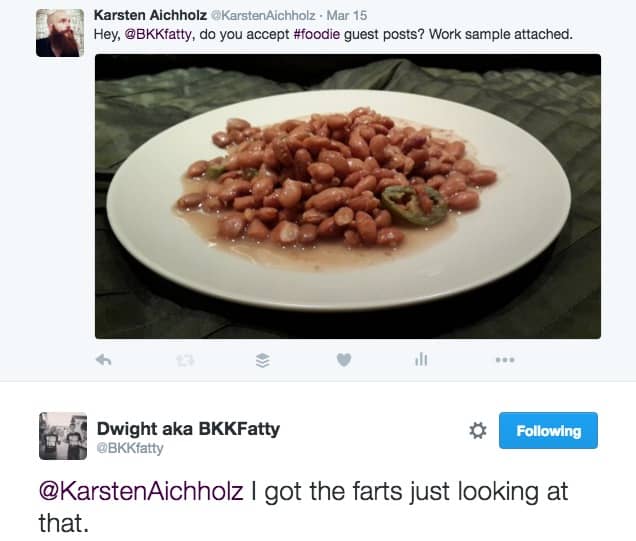The image size is (636, 541).
Task: Click the Buffer stack icon below photo
Action: coord(262,360)
